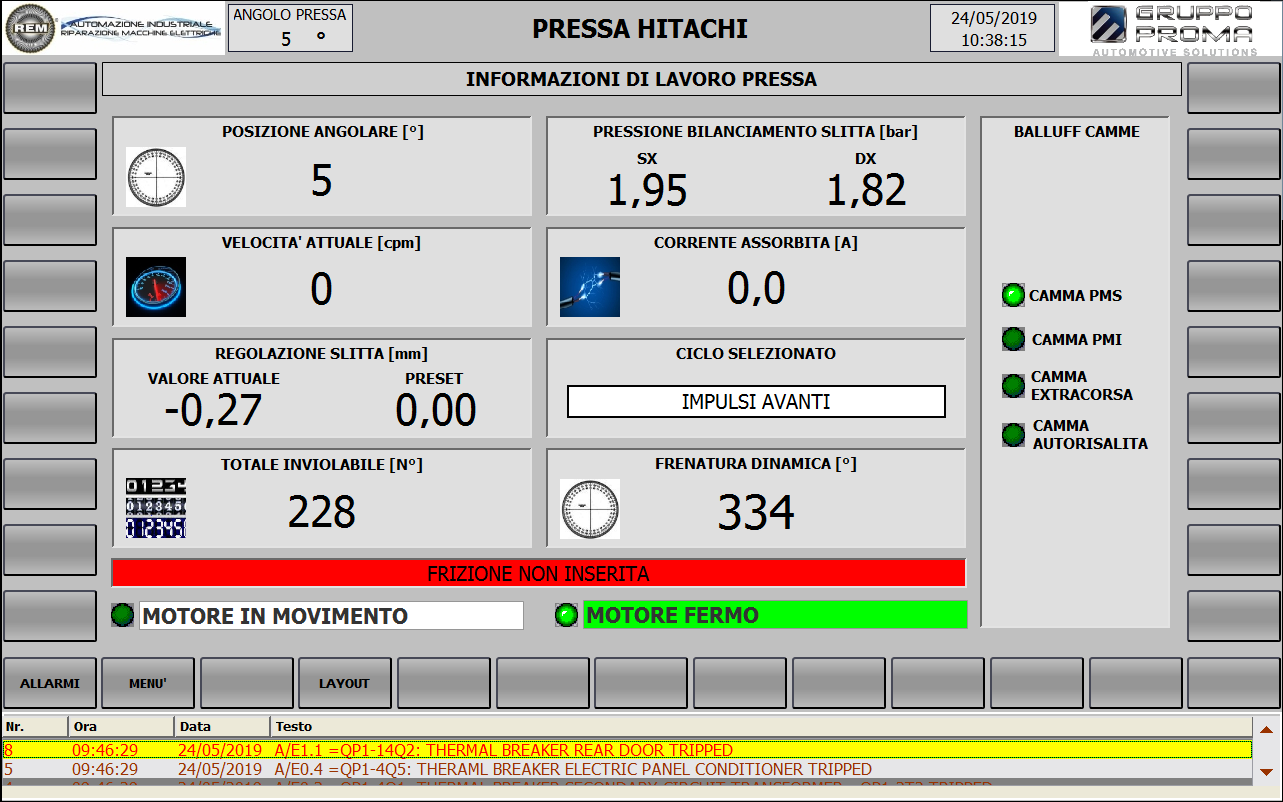Click the date and time display

coord(992,28)
